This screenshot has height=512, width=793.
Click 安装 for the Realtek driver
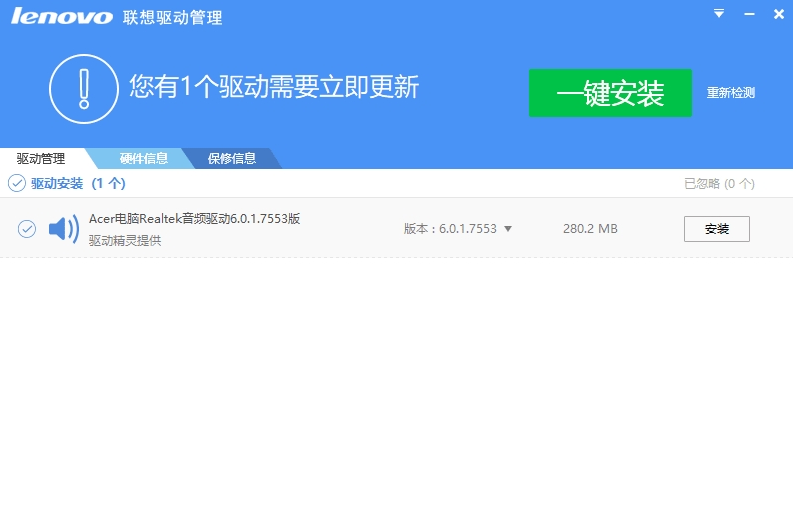[717, 229]
